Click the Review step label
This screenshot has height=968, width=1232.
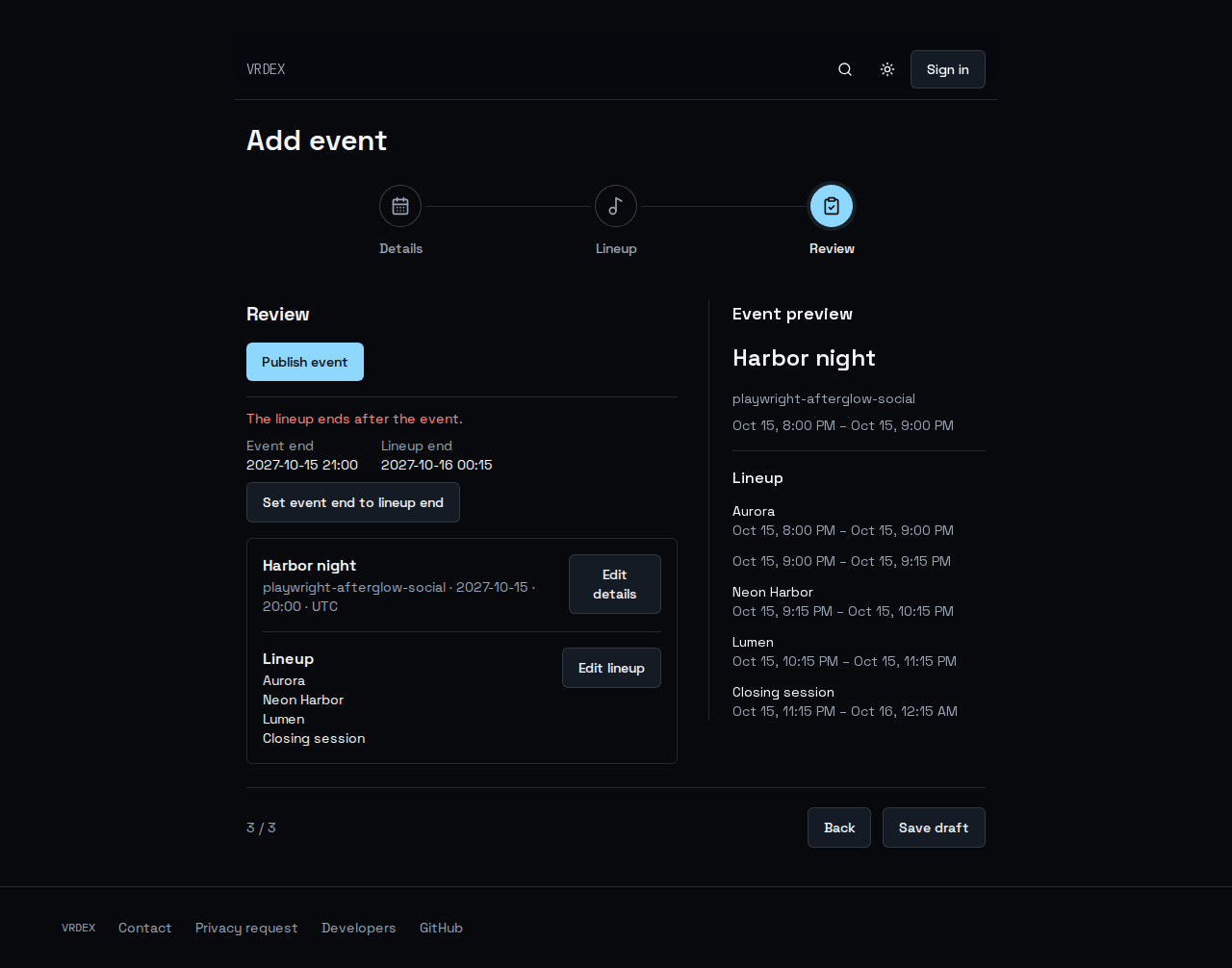[x=832, y=248]
